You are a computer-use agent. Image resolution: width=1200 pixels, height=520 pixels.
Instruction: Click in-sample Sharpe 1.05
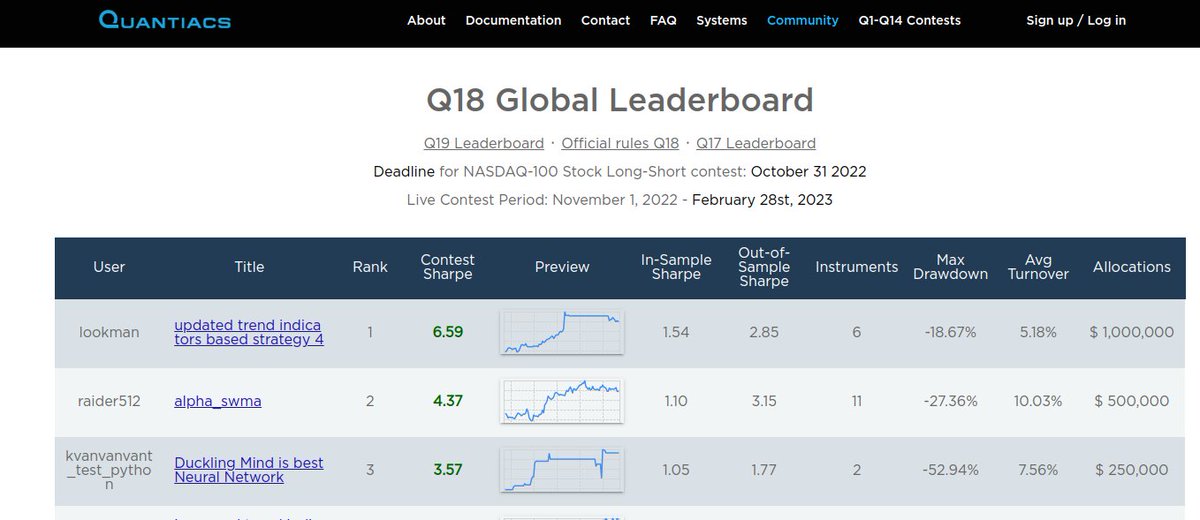click(x=676, y=470)
